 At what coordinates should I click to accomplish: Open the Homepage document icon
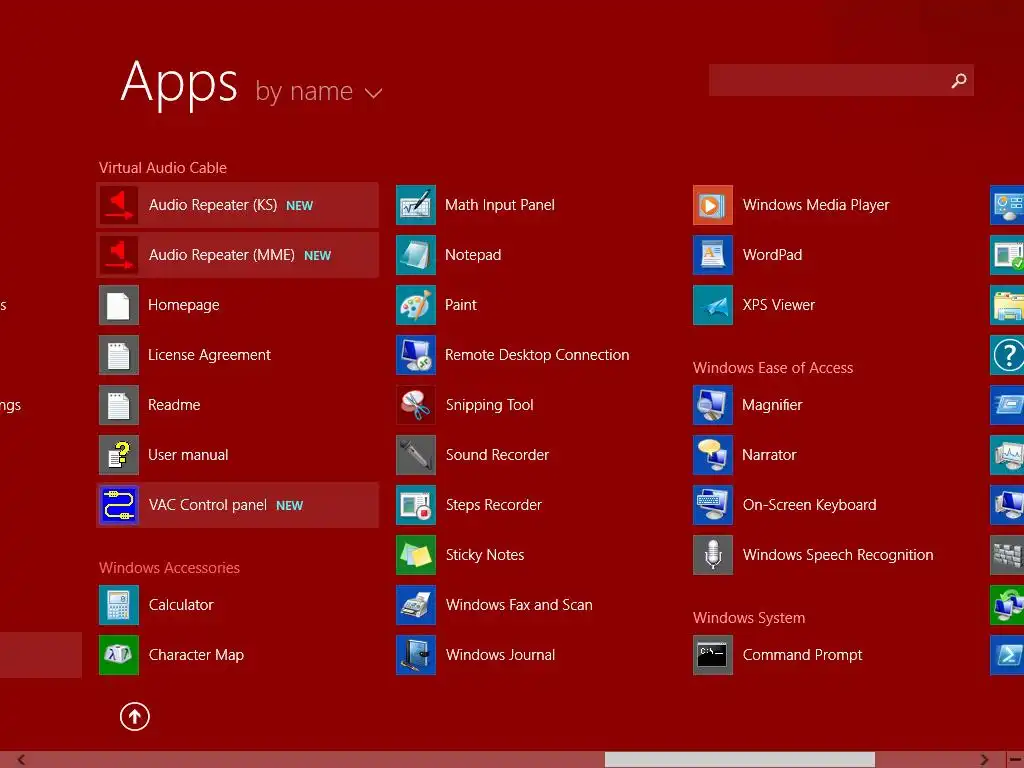(119, 305)
